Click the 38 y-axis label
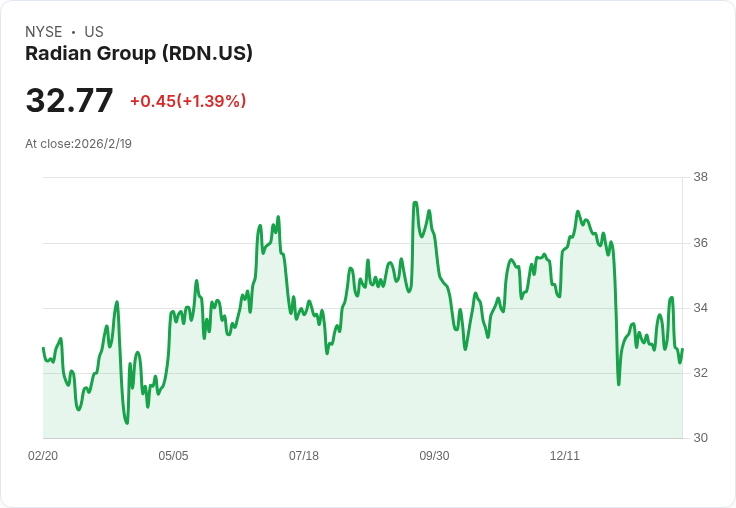 700,177
